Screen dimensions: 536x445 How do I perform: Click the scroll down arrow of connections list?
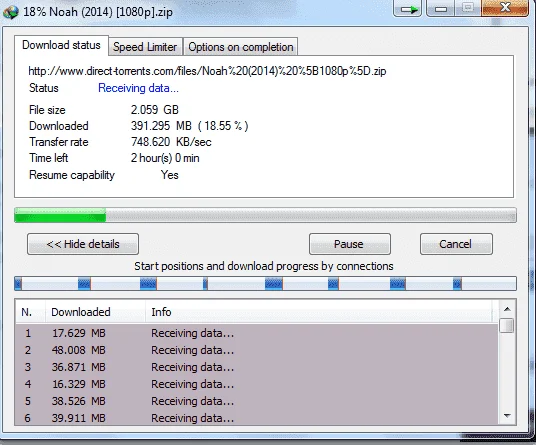pyautogui.click(x=507, y=416)
